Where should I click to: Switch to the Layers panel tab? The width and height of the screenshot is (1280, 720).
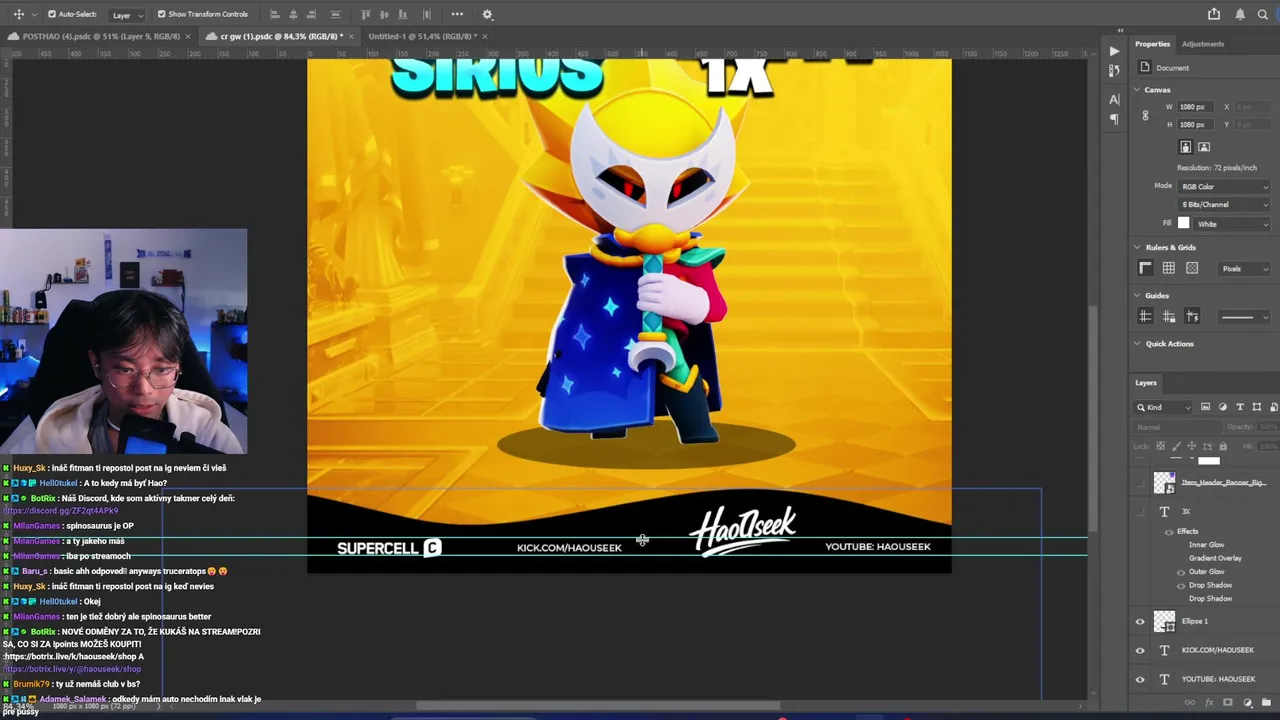tap(1146, 382)
